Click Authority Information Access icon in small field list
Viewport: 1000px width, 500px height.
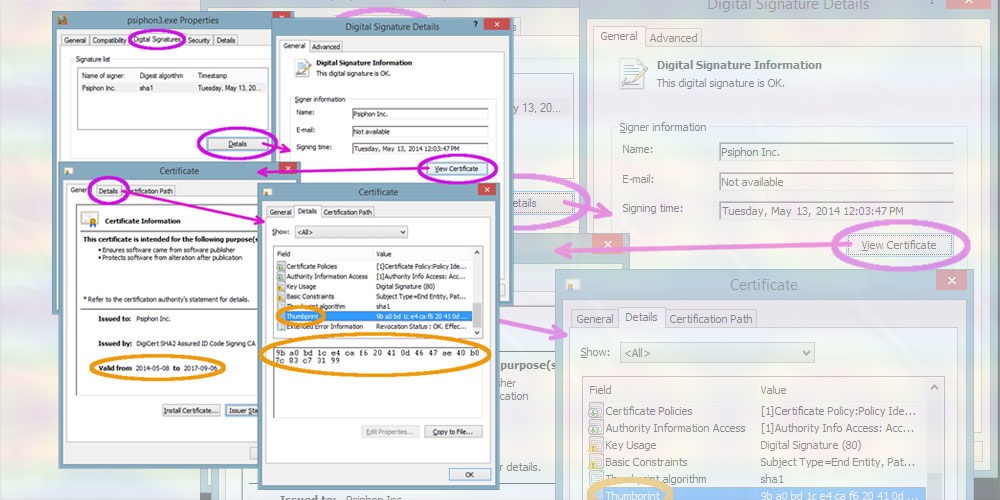pos(281,276)
